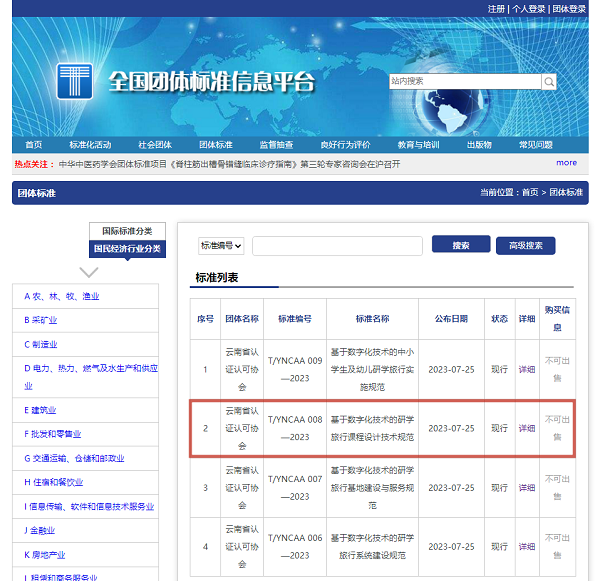The width and height of the screenshot is (600, 581).
Task: Click the 标准名称 column header
Action: coord(372,319)
